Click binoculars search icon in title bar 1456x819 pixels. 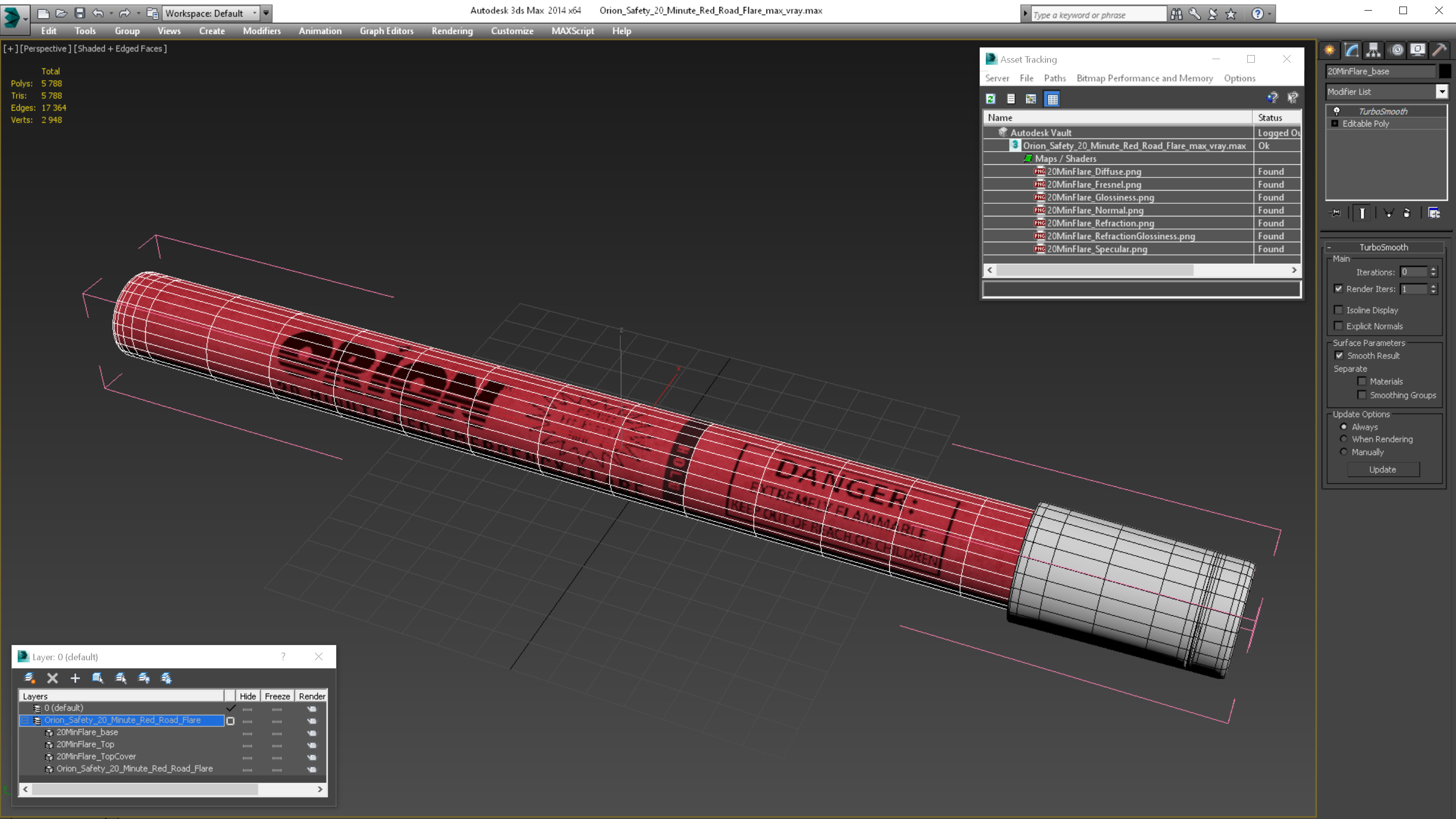coord(1176,14)
